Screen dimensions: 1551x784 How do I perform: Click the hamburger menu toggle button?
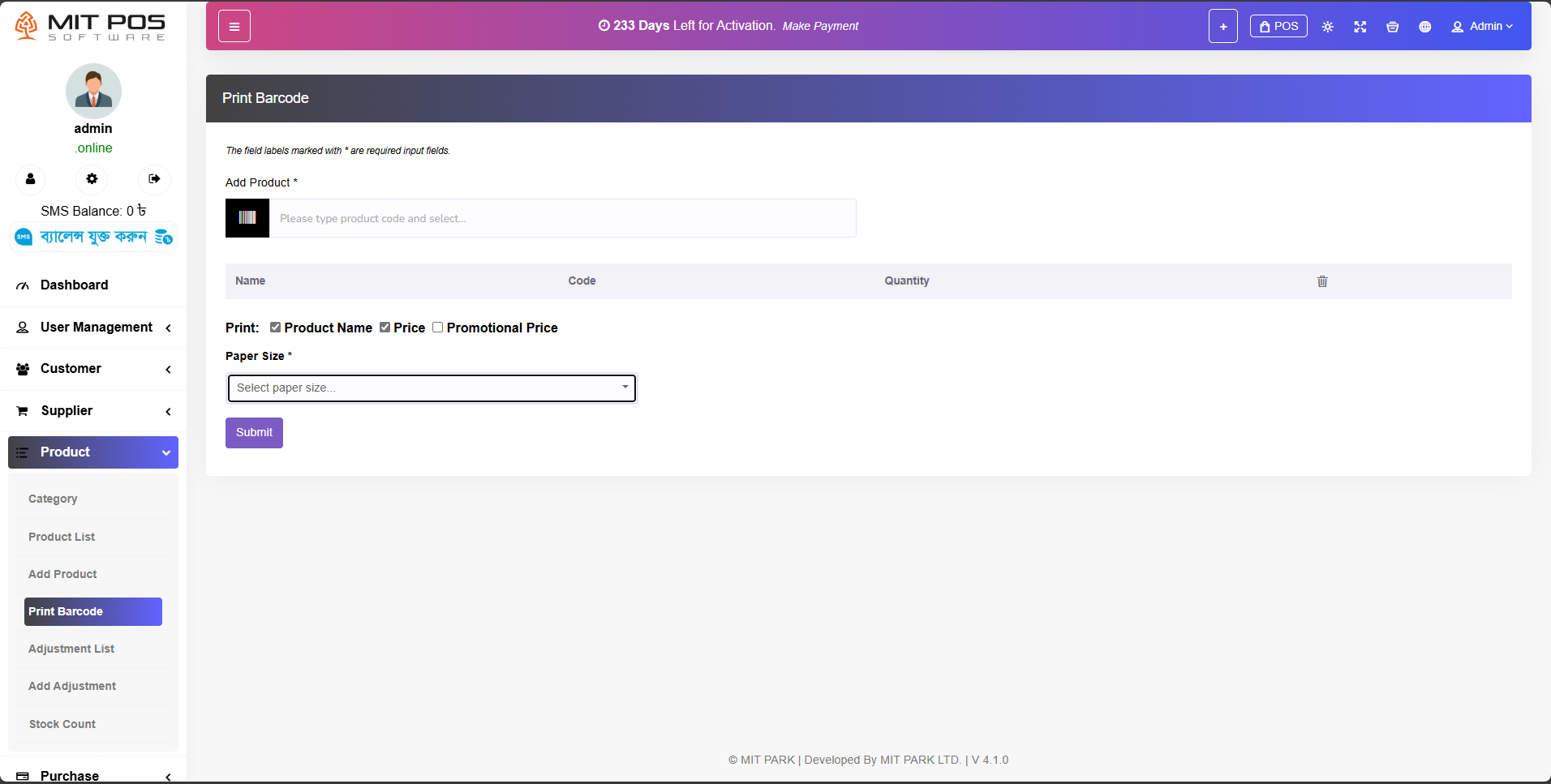pos(234,26)
